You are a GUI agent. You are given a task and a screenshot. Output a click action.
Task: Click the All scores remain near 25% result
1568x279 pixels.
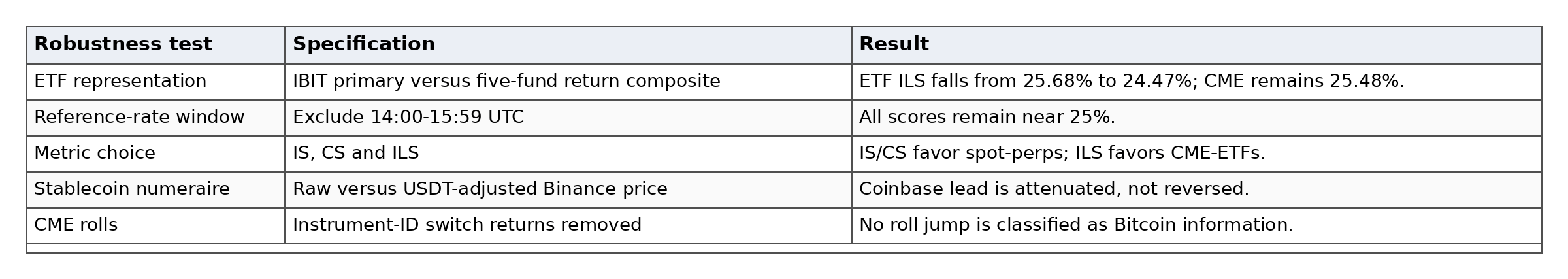coord(1196,118)
